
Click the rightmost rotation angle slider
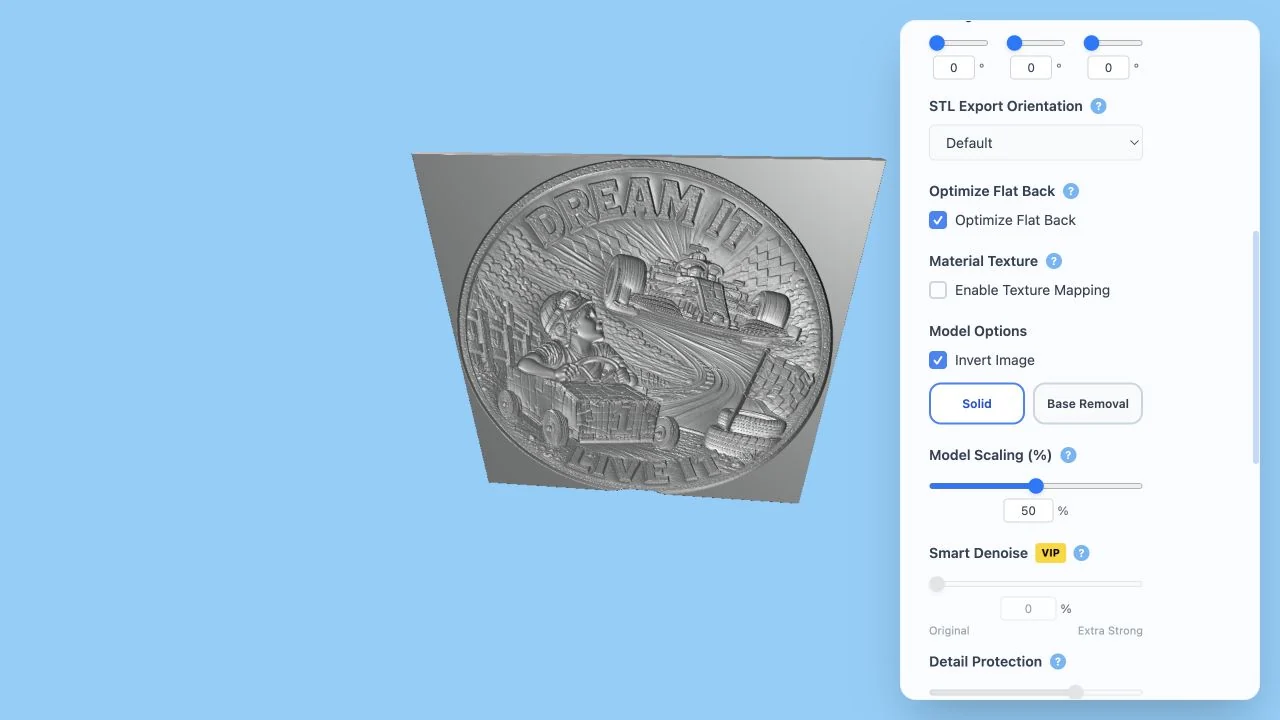tap(1113, 43)
